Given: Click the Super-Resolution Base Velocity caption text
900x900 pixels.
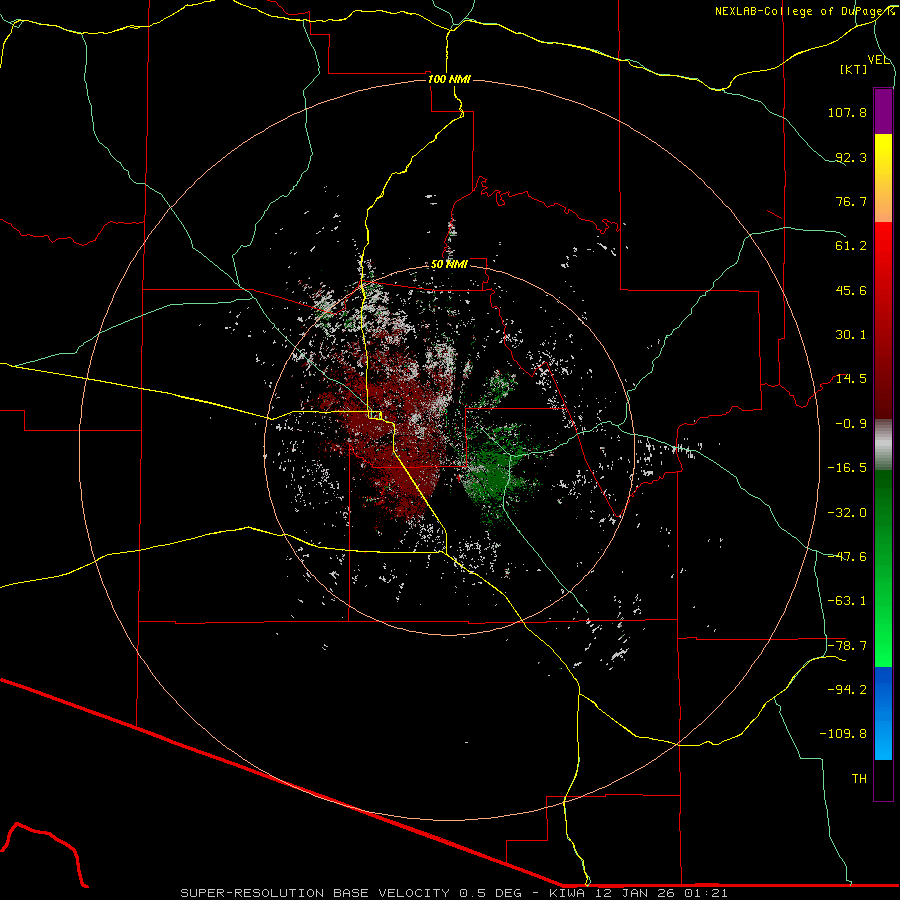Looking at the screenshot, I should [x=454, y=893].
